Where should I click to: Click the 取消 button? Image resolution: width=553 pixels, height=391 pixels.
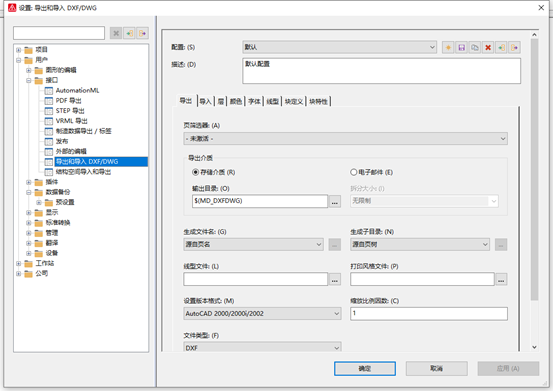(x=437, y=368)
